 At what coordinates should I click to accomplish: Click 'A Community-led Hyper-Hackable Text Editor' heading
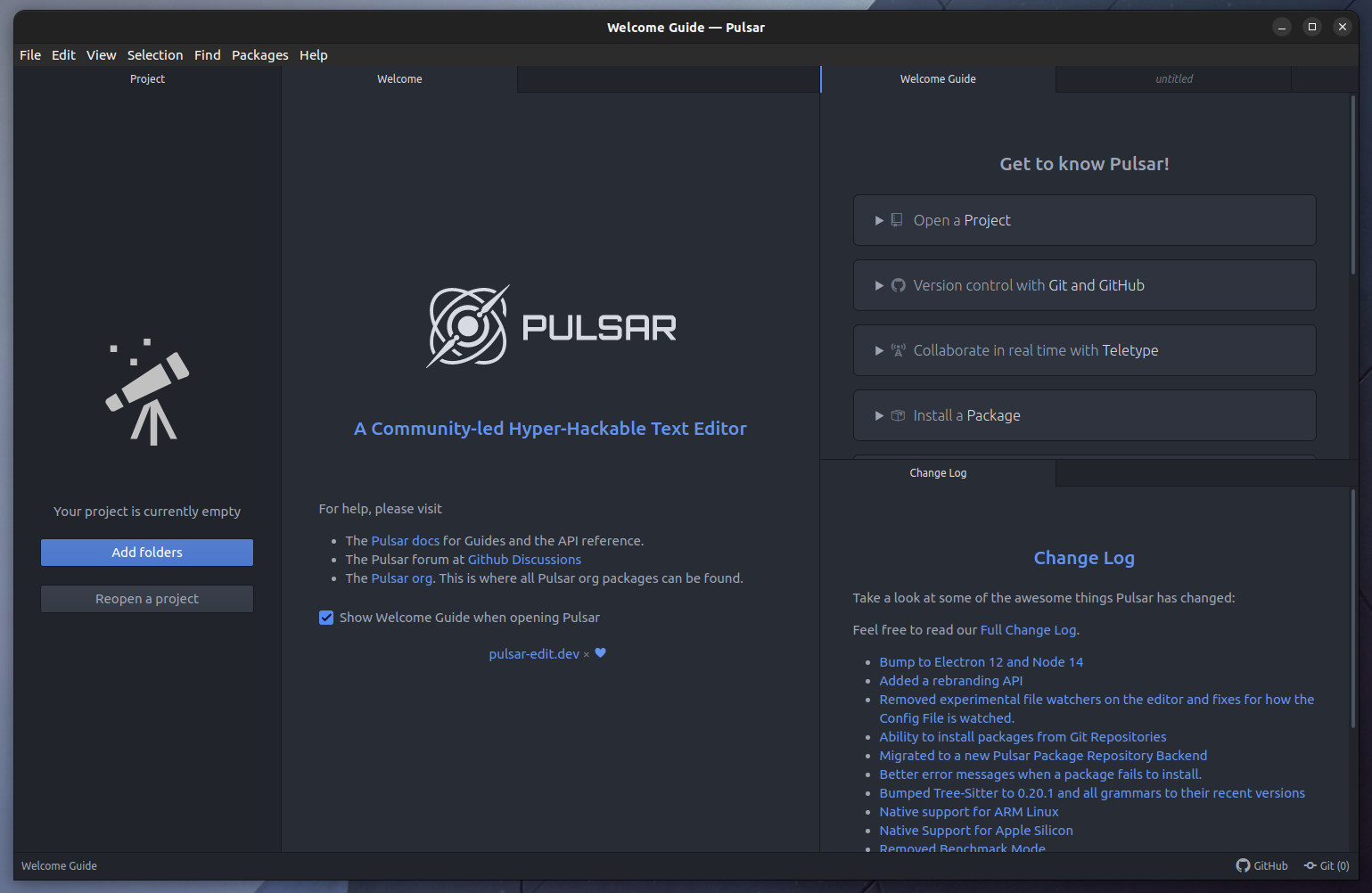tap(550, 429)
